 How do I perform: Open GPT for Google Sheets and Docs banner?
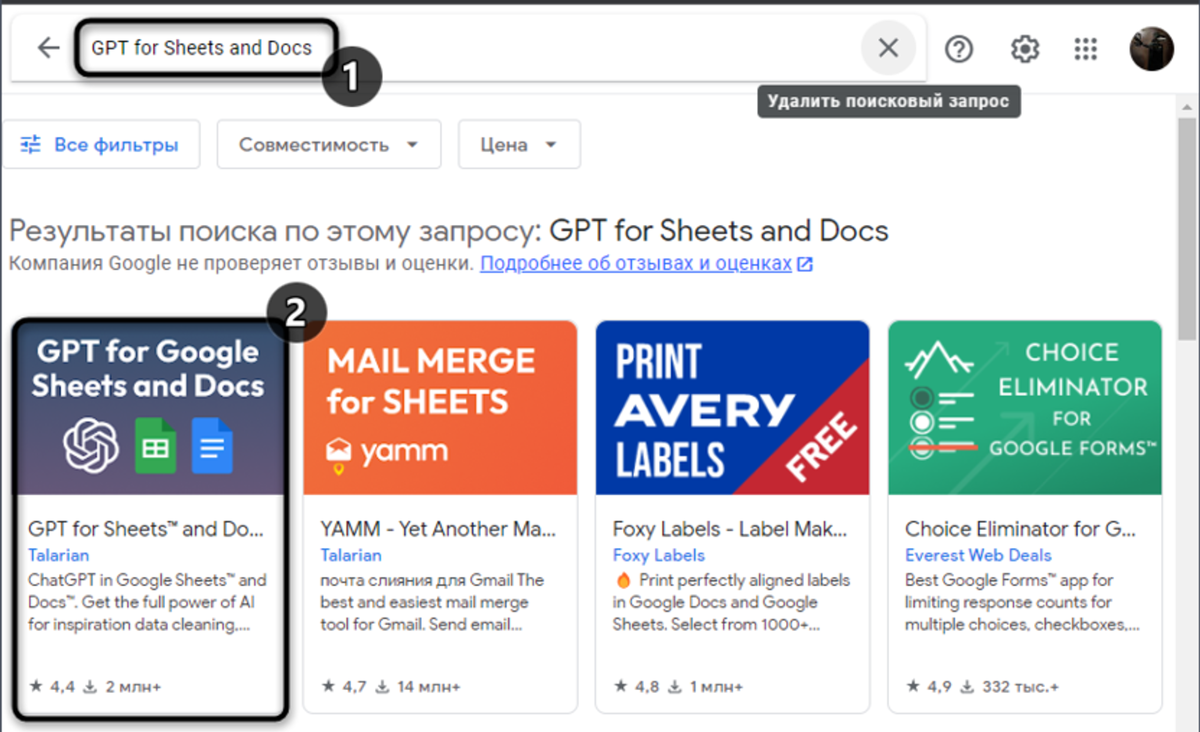click(x=149, y=408)
